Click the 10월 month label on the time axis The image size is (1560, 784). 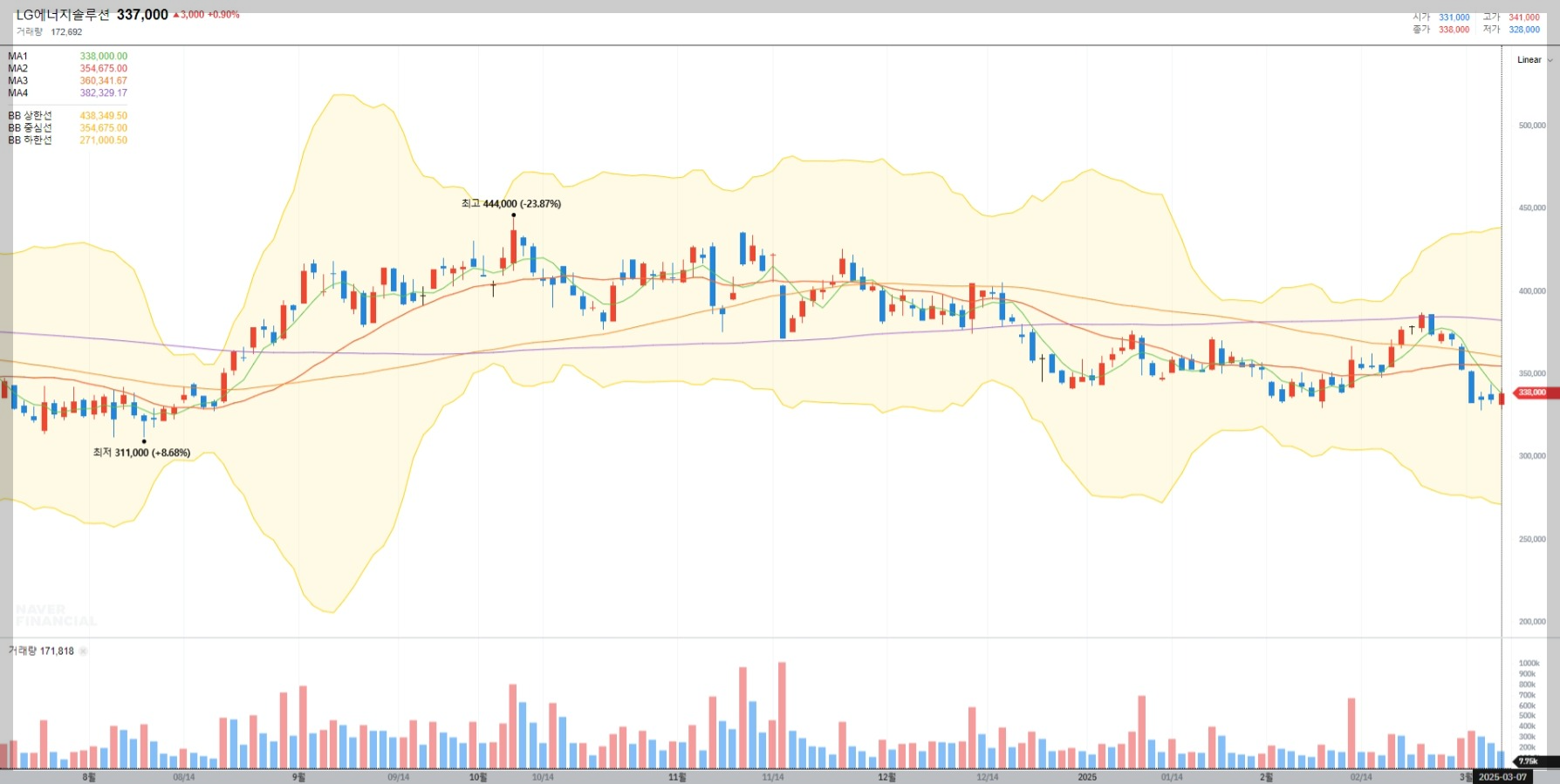[x=478, y=777]
